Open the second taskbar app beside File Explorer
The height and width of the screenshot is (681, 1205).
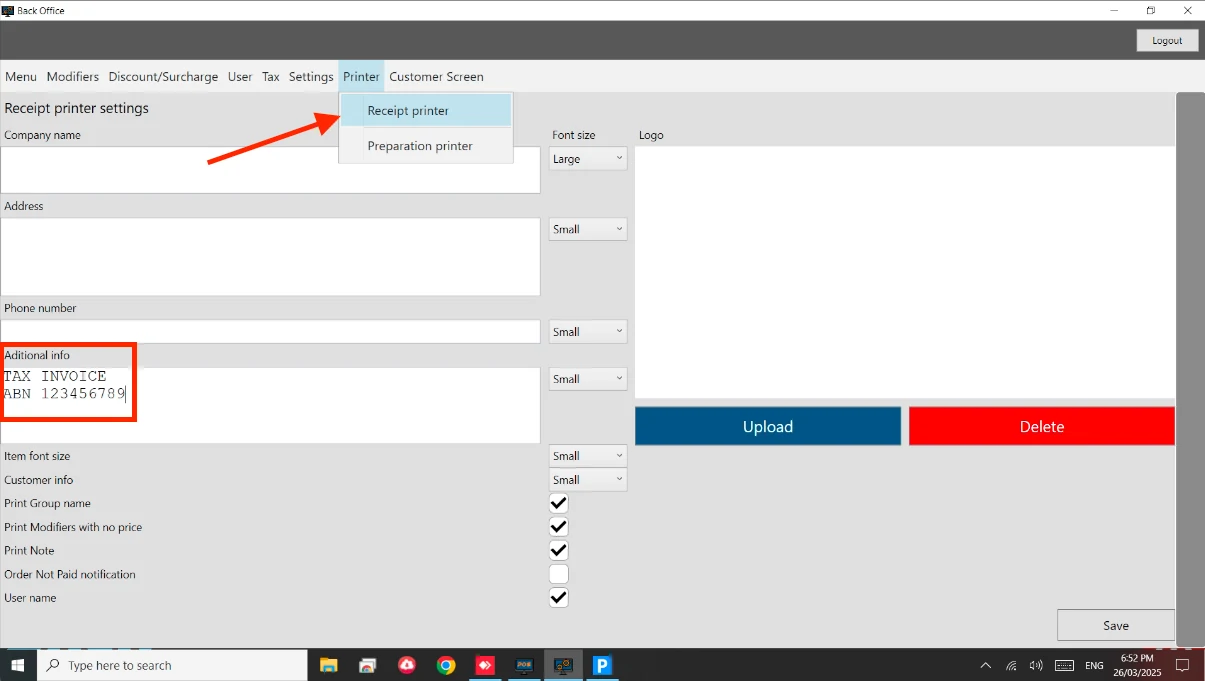[368, 665]
